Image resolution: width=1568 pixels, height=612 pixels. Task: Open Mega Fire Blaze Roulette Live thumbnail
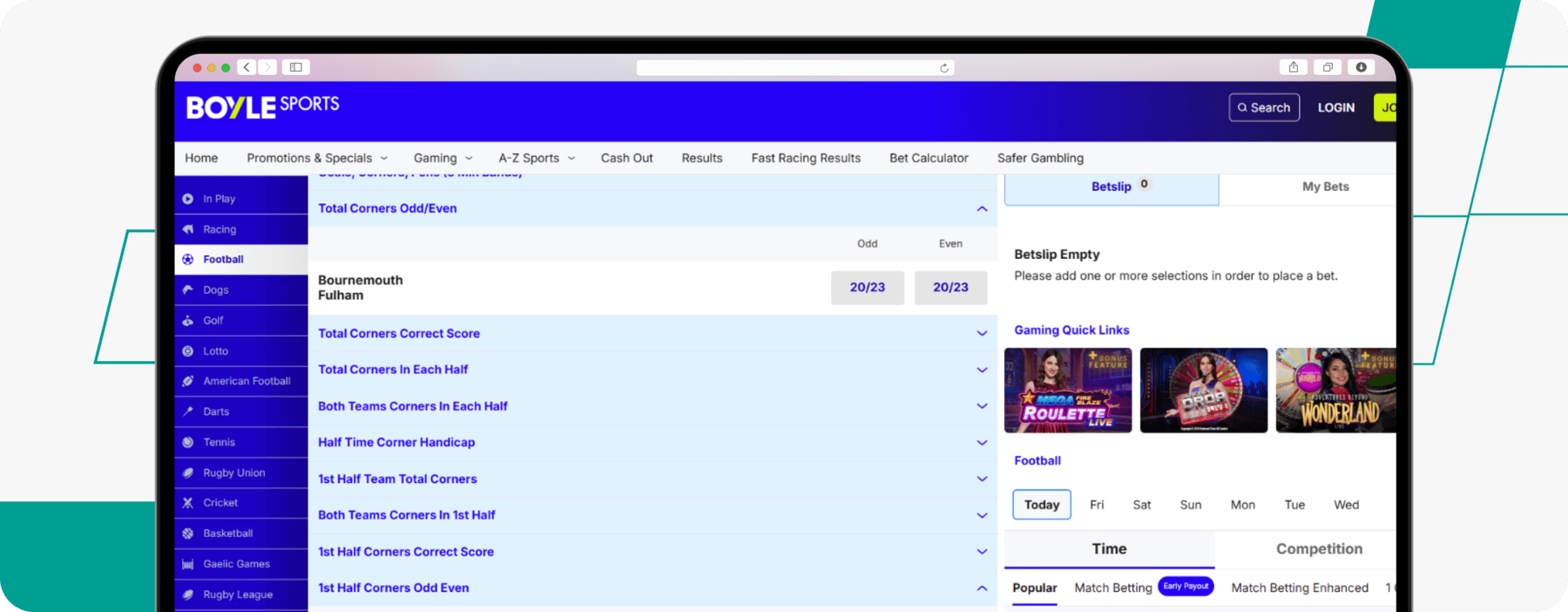1068,391
